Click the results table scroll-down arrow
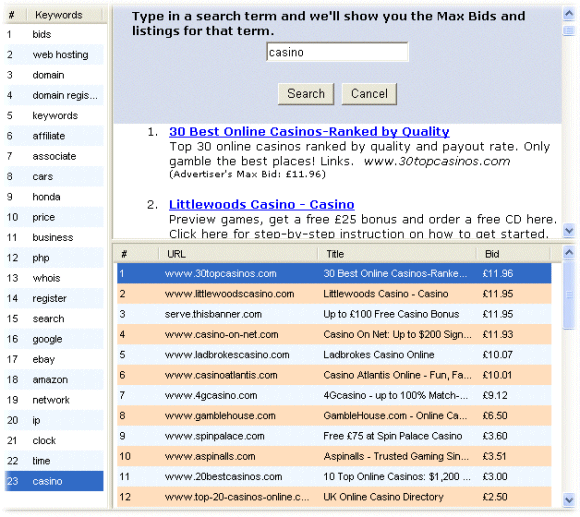580x517 pixels. [x=569, y=500]
